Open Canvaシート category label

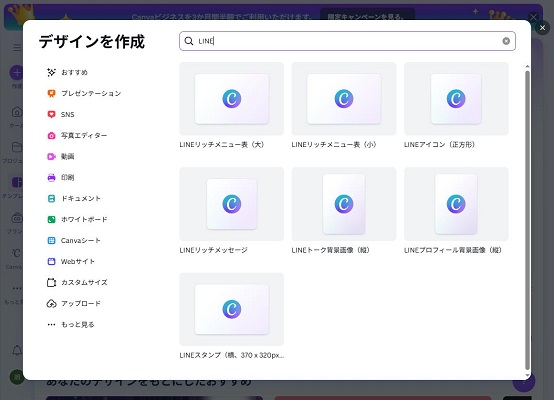click(81, 241)
